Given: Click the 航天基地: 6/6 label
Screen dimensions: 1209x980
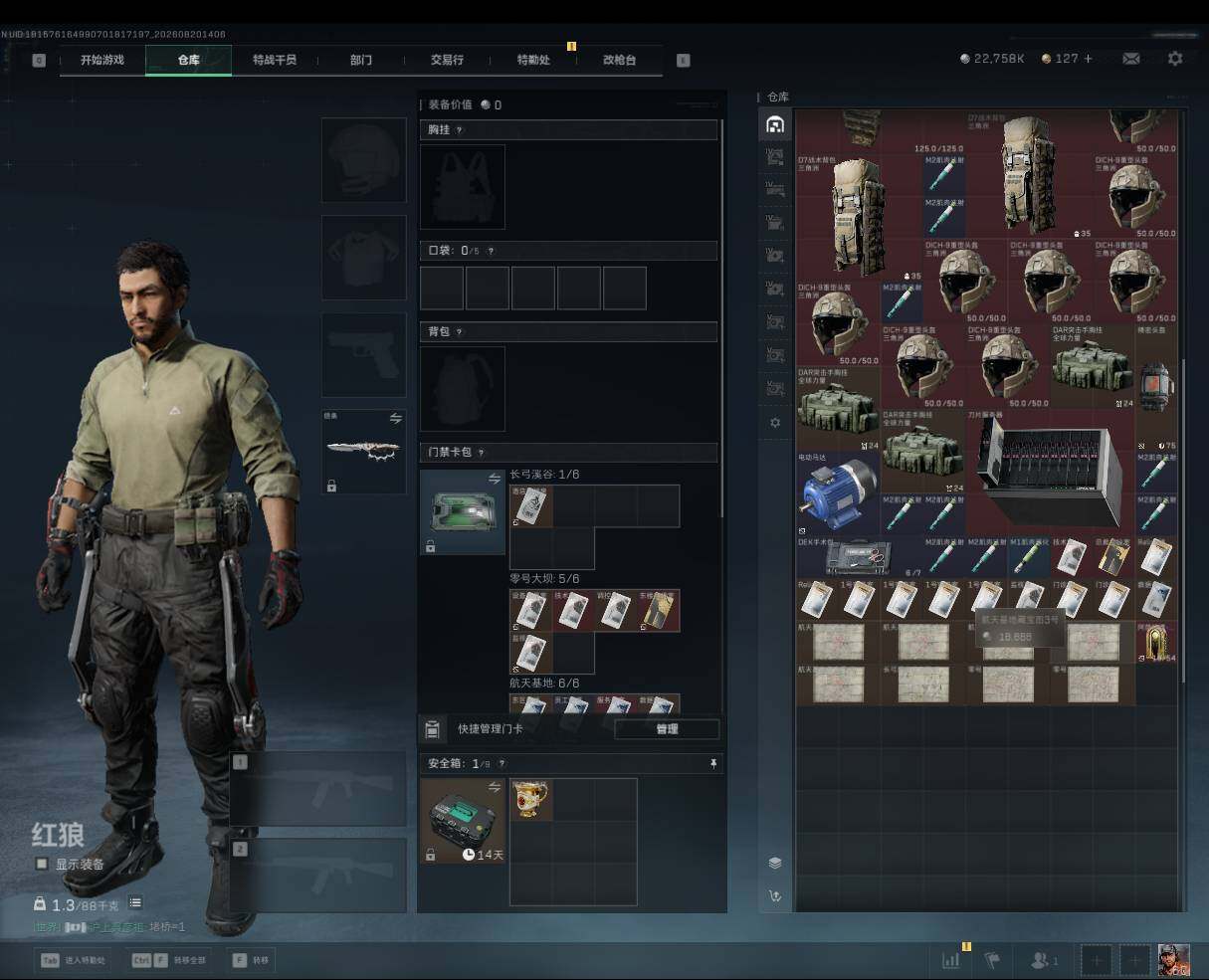Looking at the screenshot, I should coord(544,684).
